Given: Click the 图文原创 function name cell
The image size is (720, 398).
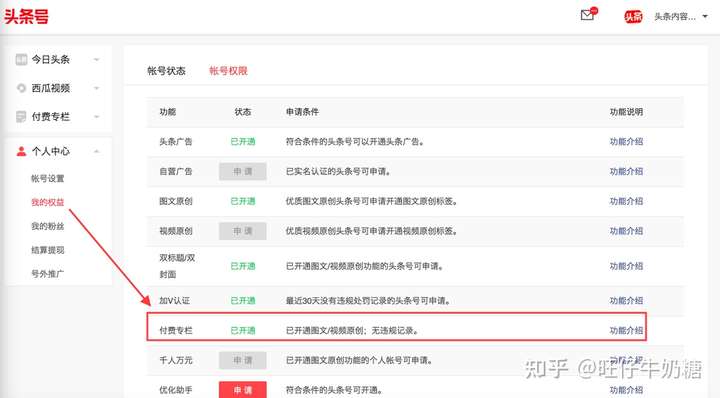Looking at the screenshot, I should point(175,201).
